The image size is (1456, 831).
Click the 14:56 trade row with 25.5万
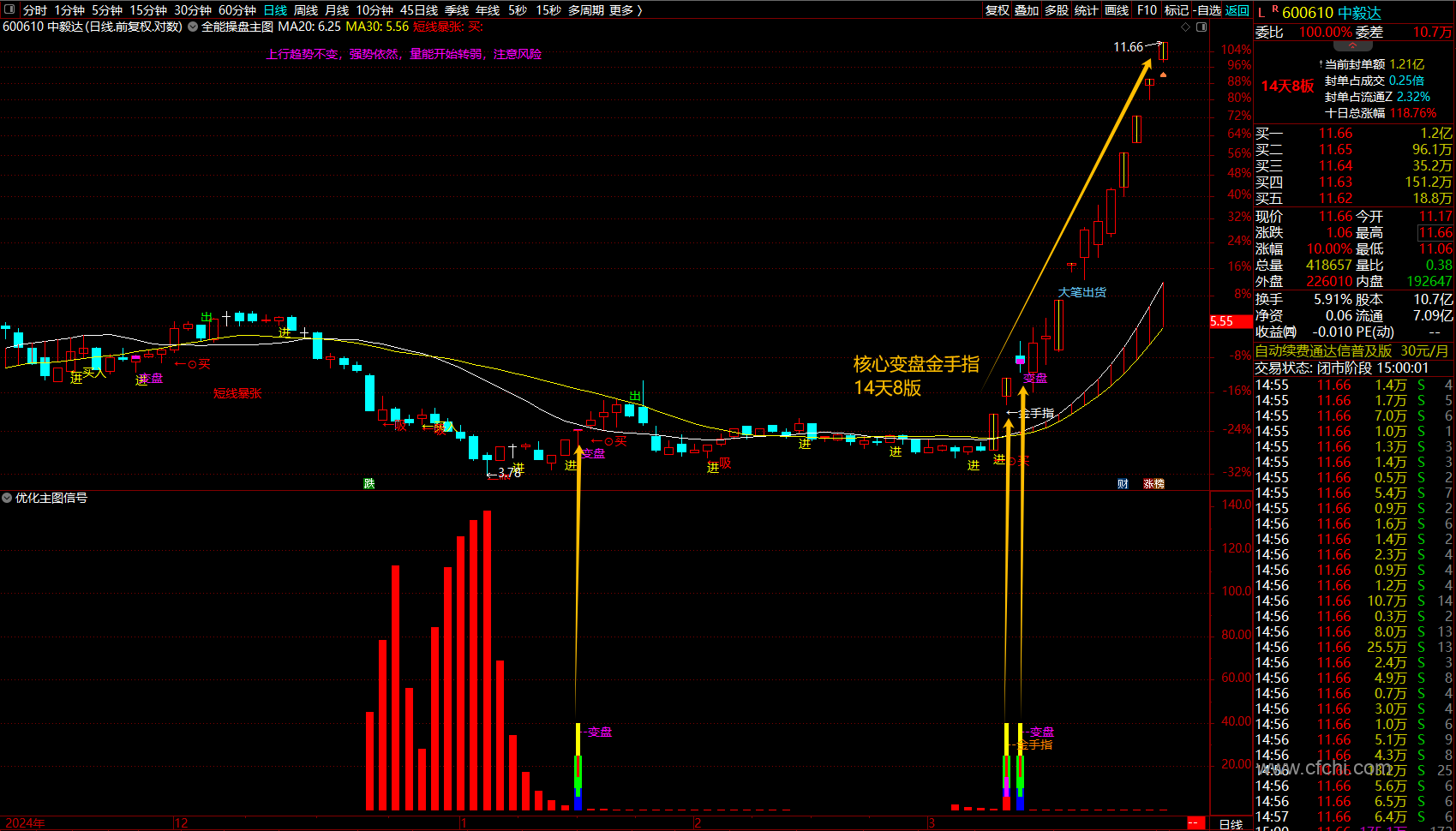1353,647
